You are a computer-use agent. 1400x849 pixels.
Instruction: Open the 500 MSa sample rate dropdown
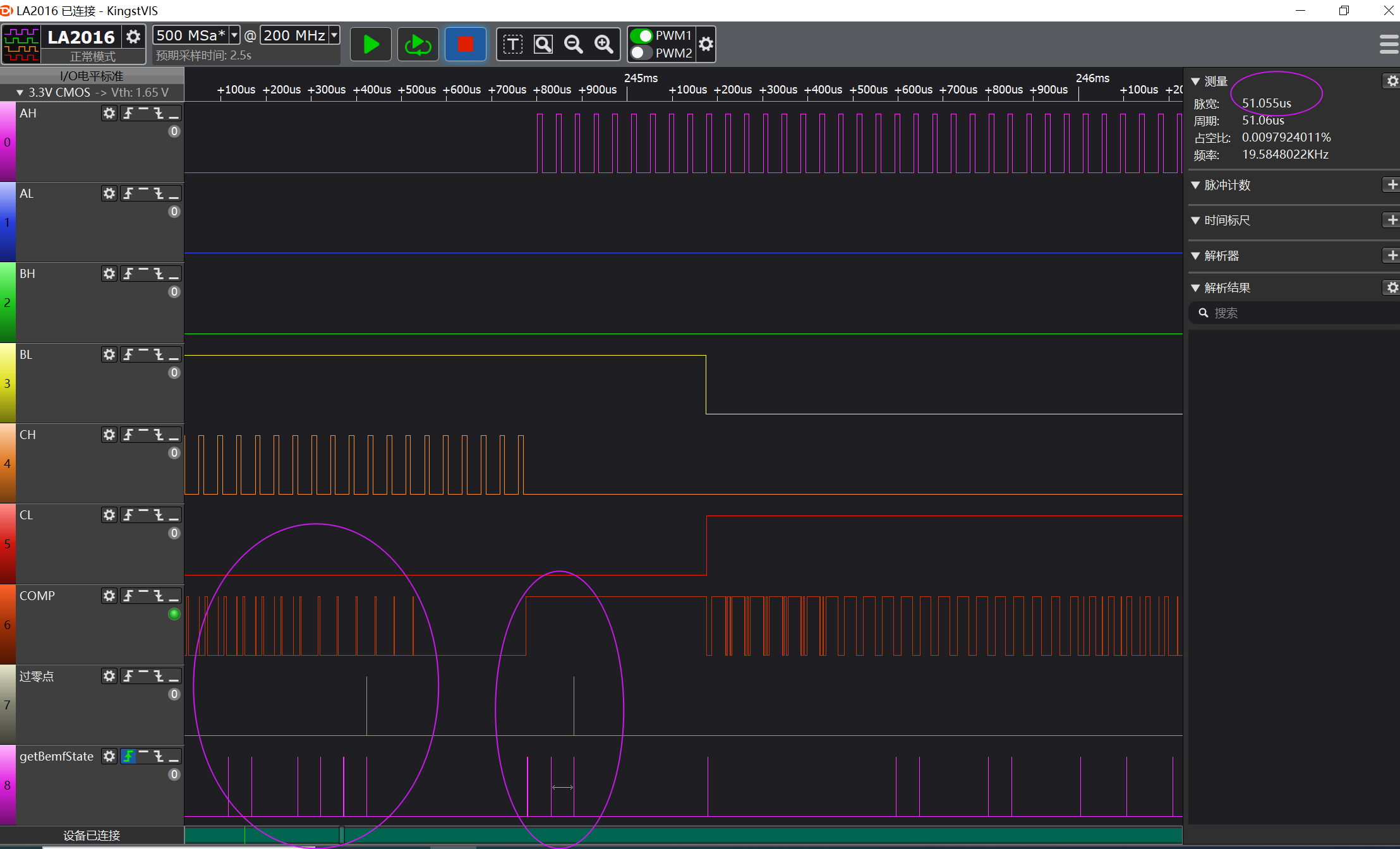coord(234,35)
